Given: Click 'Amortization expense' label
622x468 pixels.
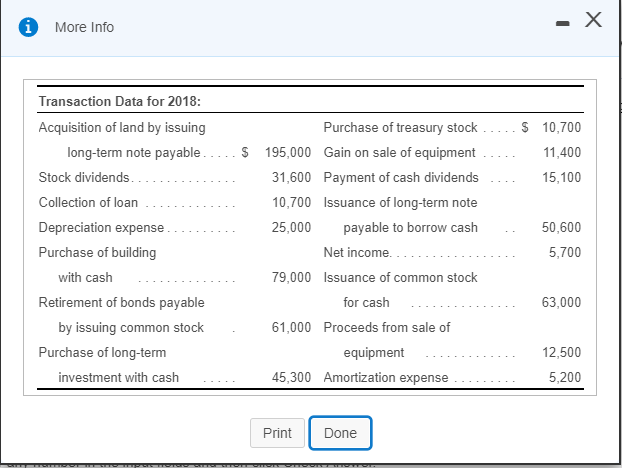Looking at the screenshot, I should (386, 377).
